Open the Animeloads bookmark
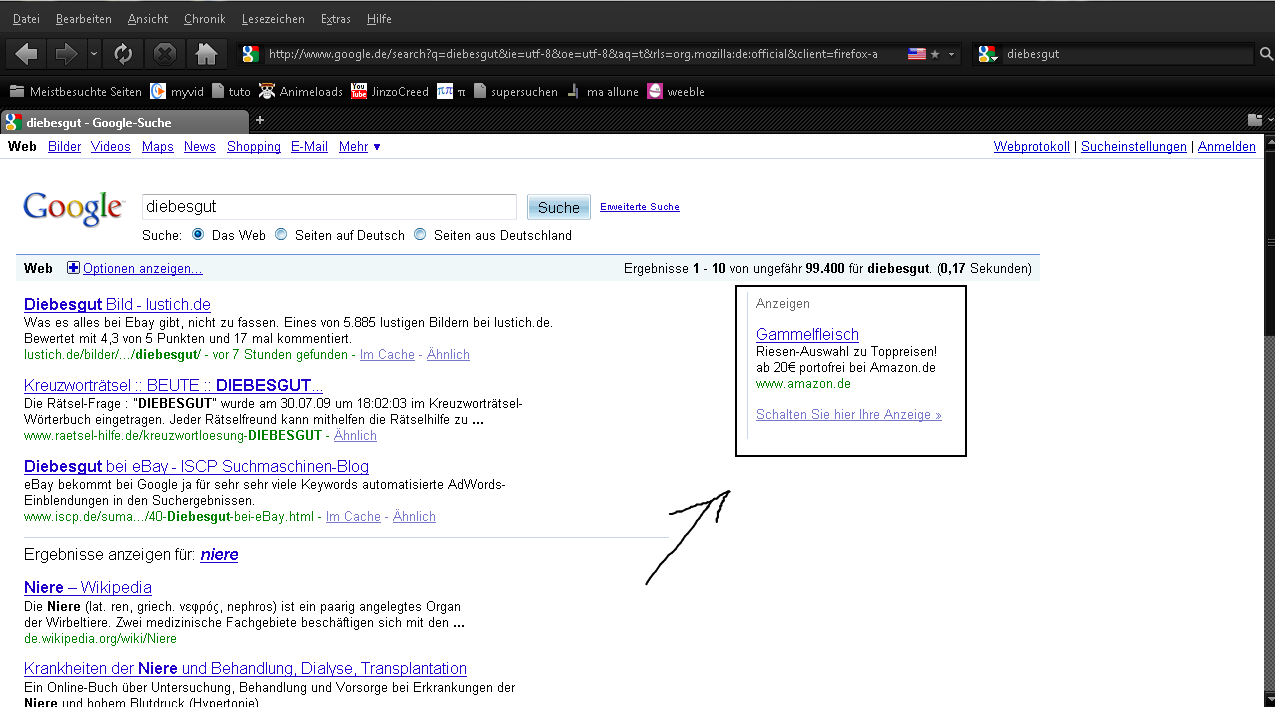Viewport: 1275px width, 707px height. click(300, 91)
